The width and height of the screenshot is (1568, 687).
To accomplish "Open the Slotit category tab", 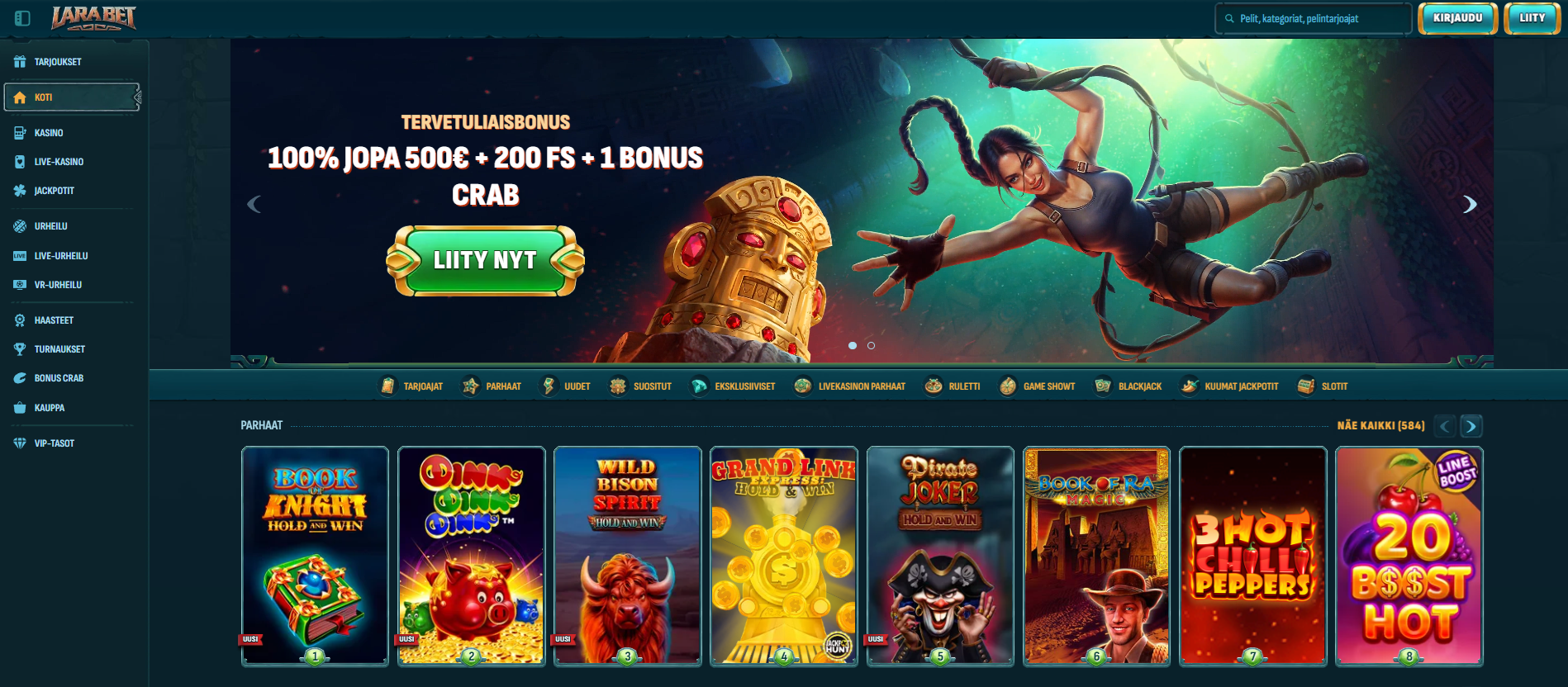I will point(1323,386).
